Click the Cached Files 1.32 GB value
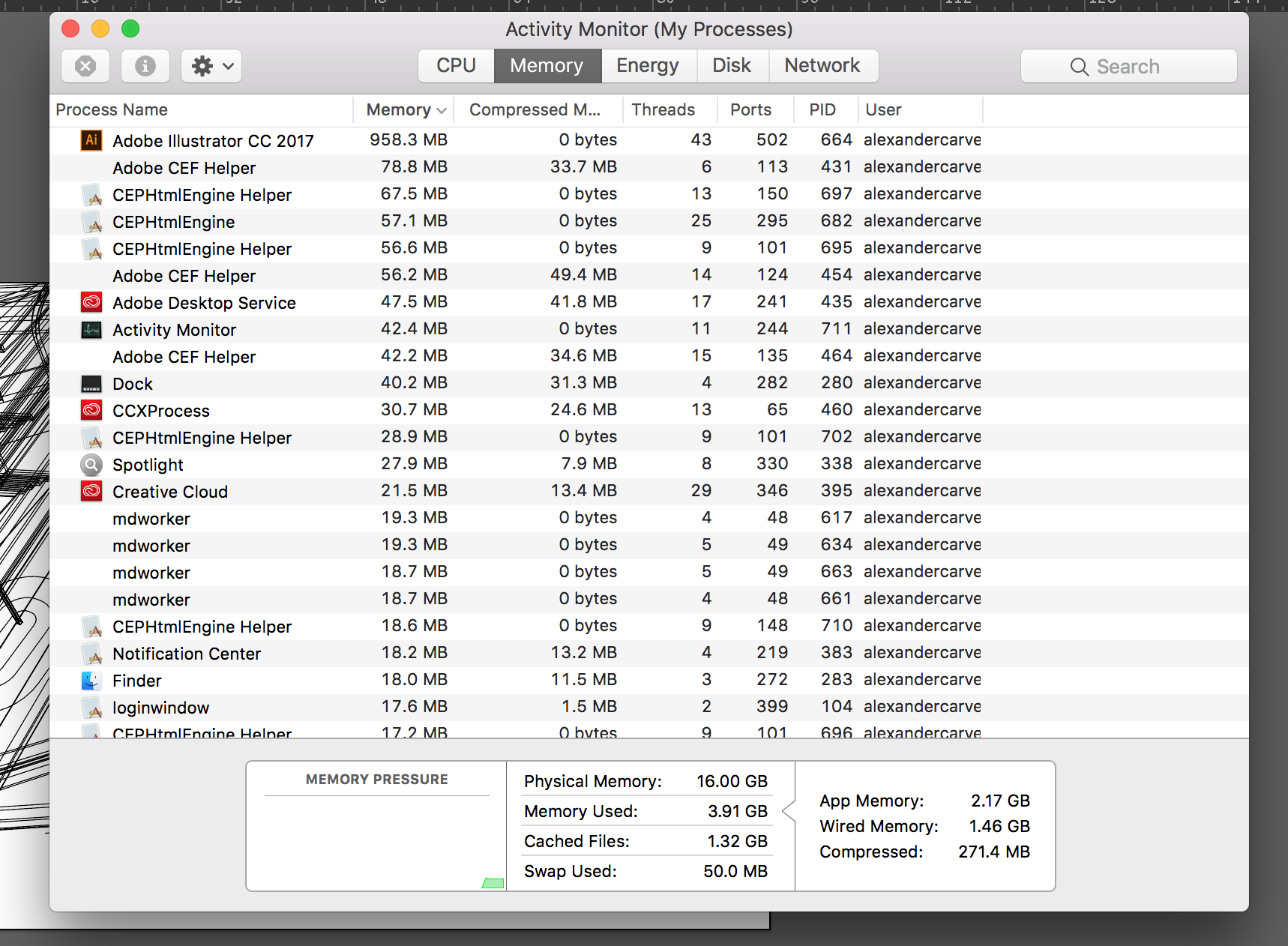The height and width of the screenshot is (946, 1288). (738, 842)
